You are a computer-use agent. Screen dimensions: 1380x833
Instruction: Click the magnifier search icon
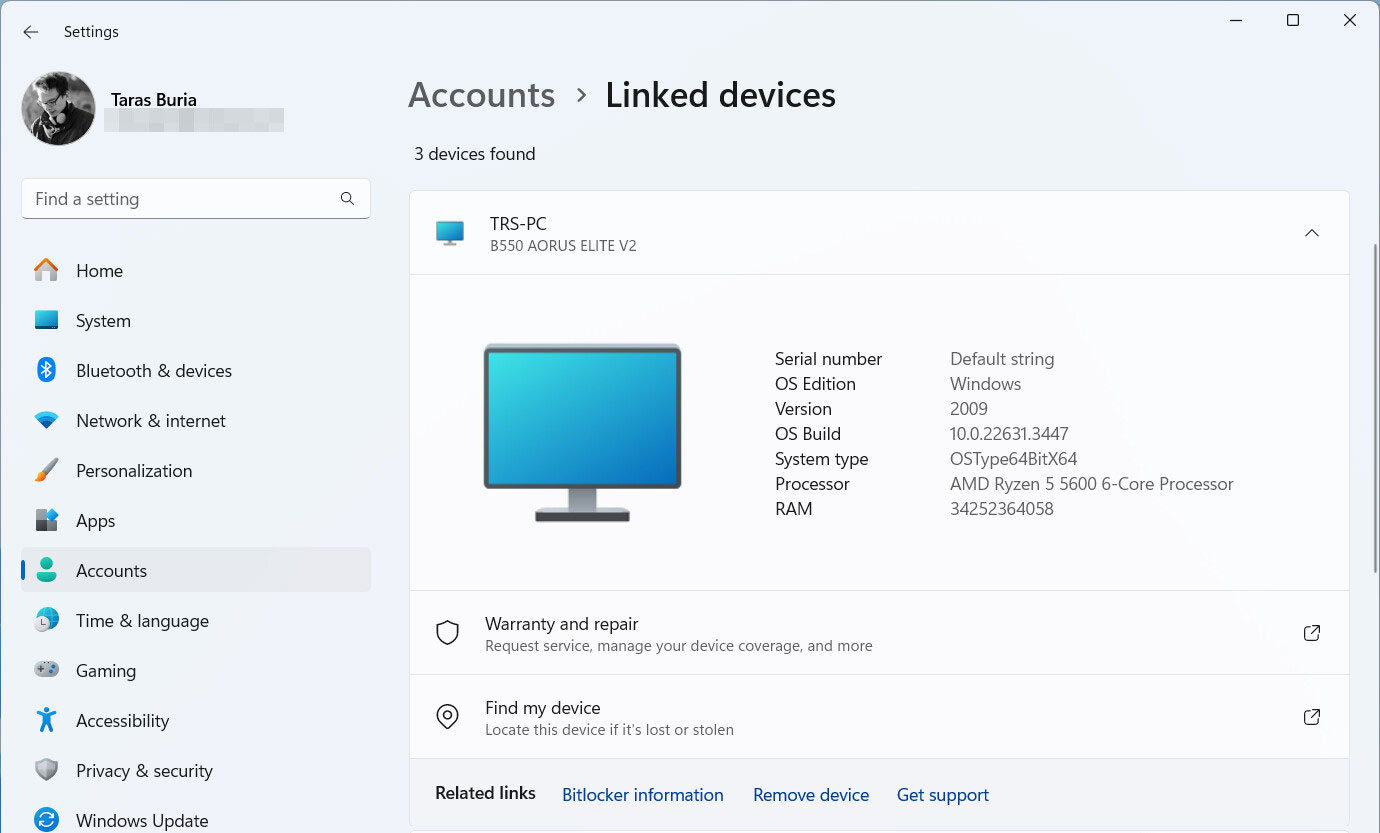347,199
